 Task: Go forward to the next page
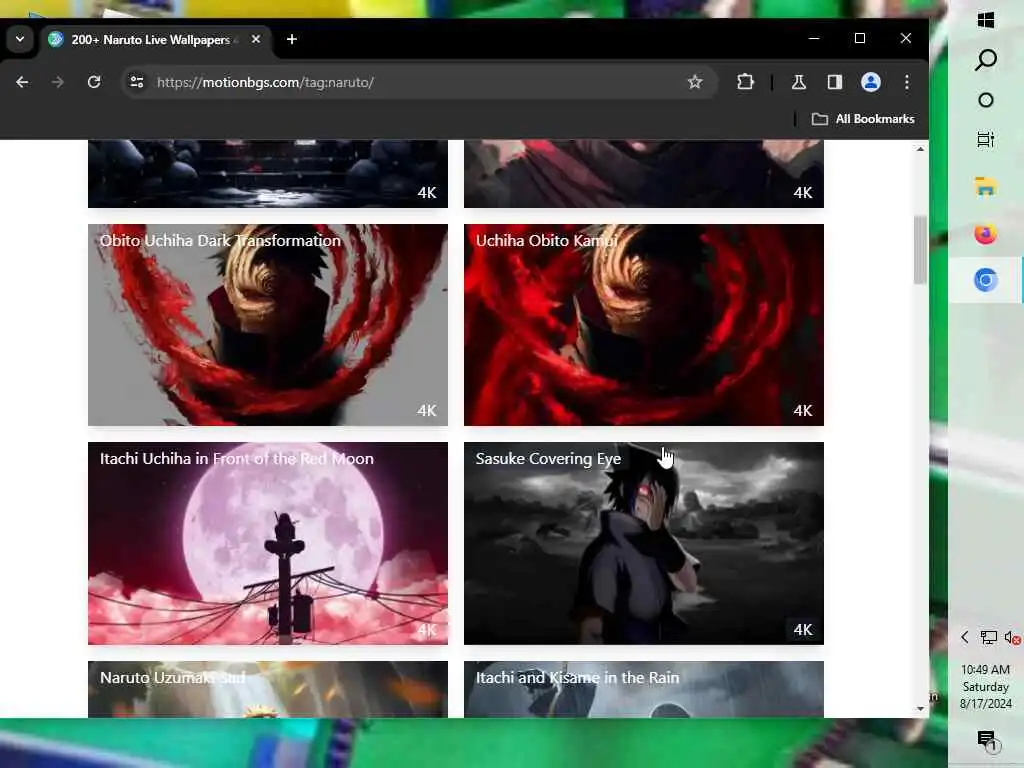[57, 82]
